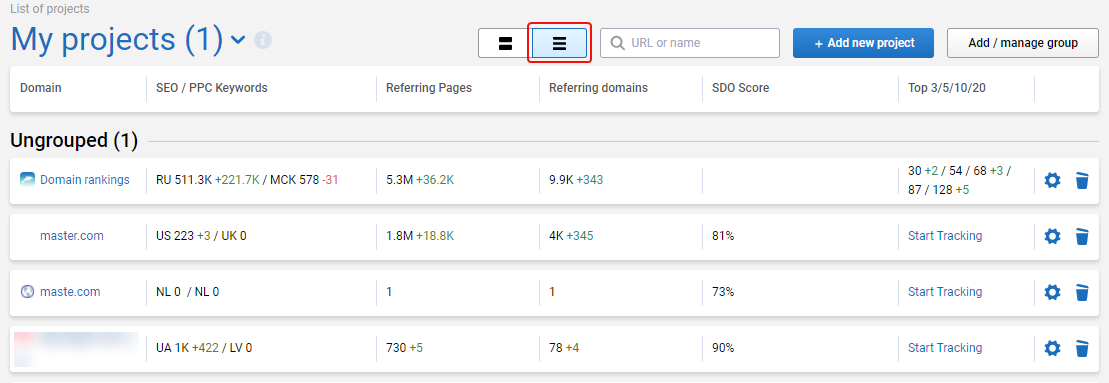Click UA 1K +422 / LV 0 cell

[204, 348]
